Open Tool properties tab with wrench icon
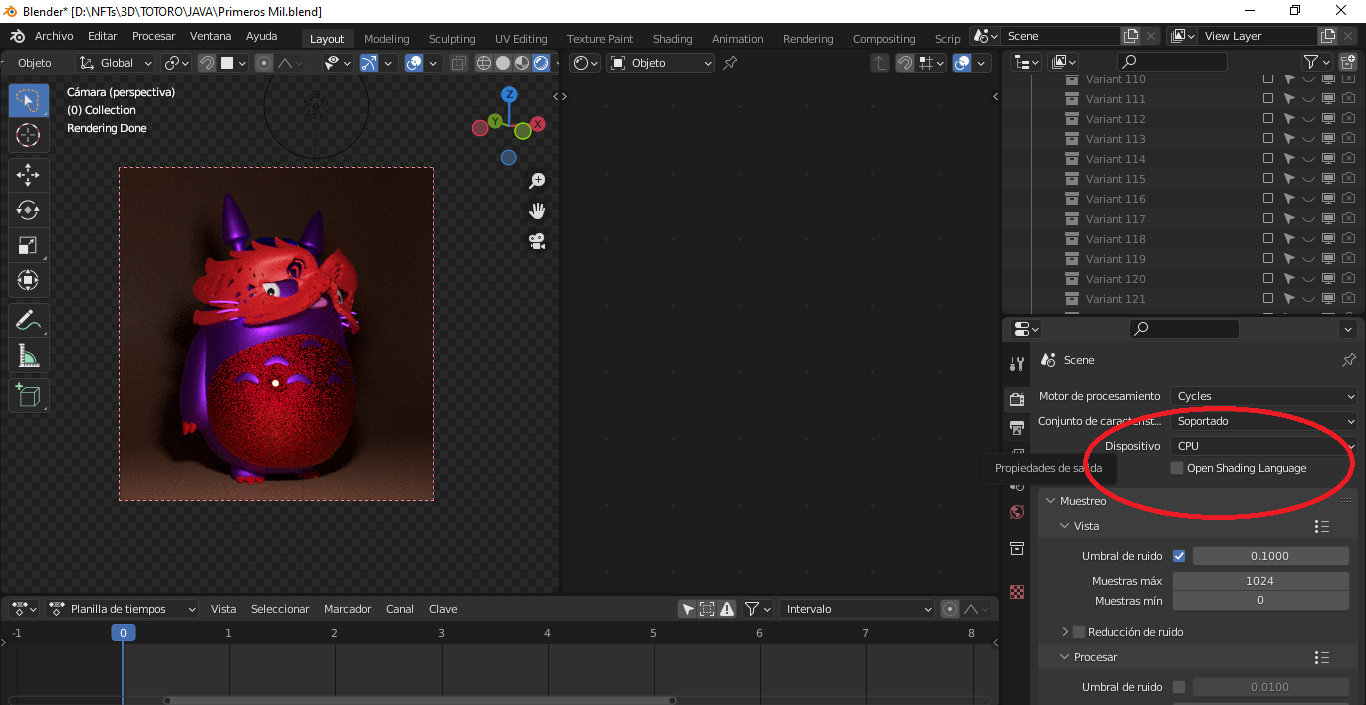 tap(1017, 364)
